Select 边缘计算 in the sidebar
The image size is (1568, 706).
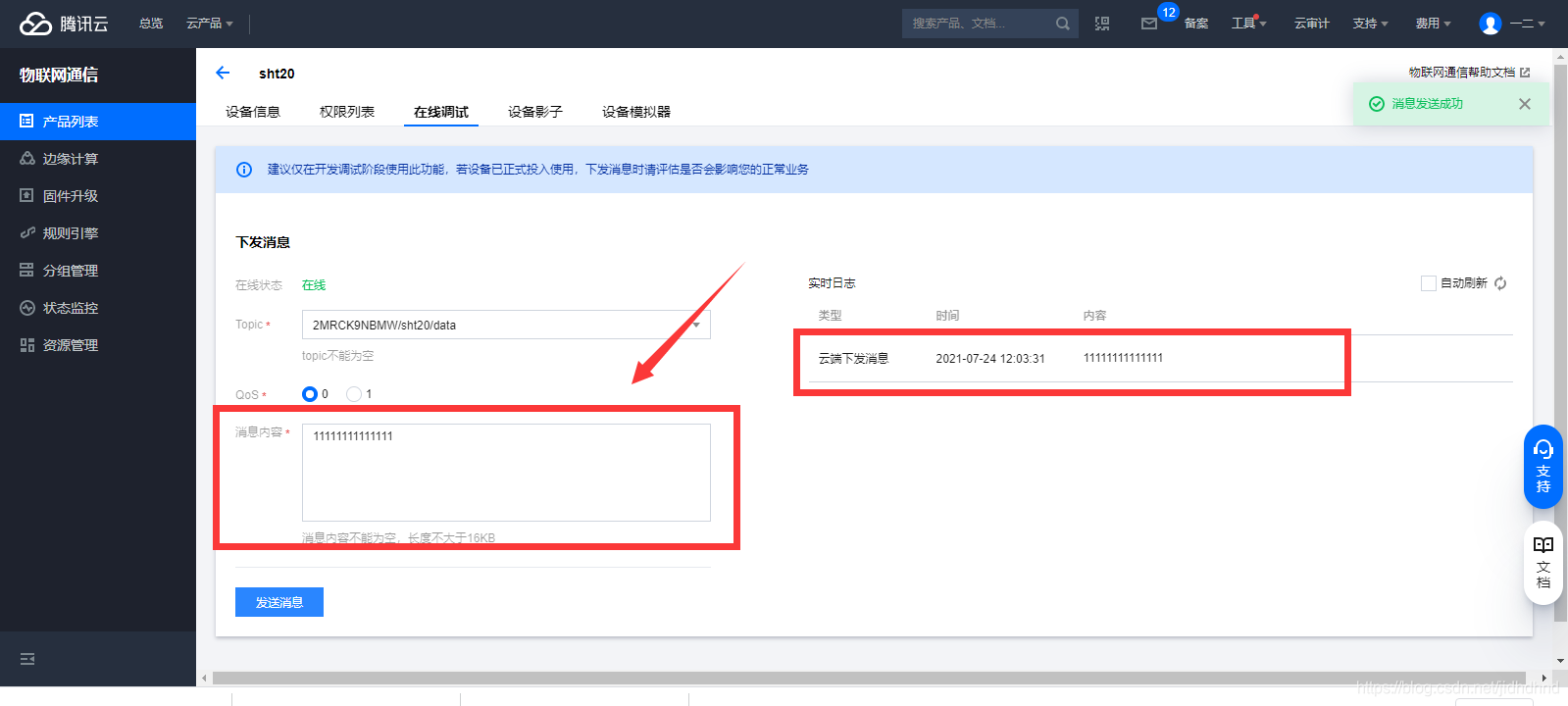tap(98, 159)
